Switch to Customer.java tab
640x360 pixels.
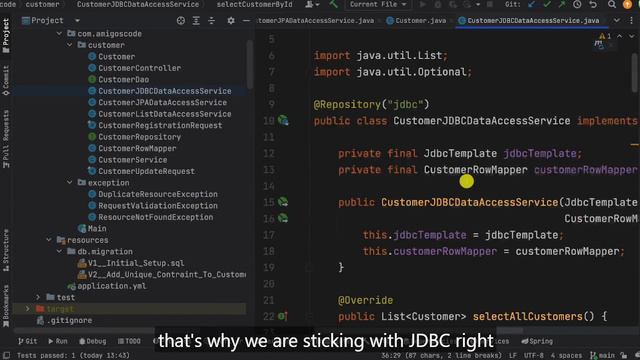(x=416, y=20)
